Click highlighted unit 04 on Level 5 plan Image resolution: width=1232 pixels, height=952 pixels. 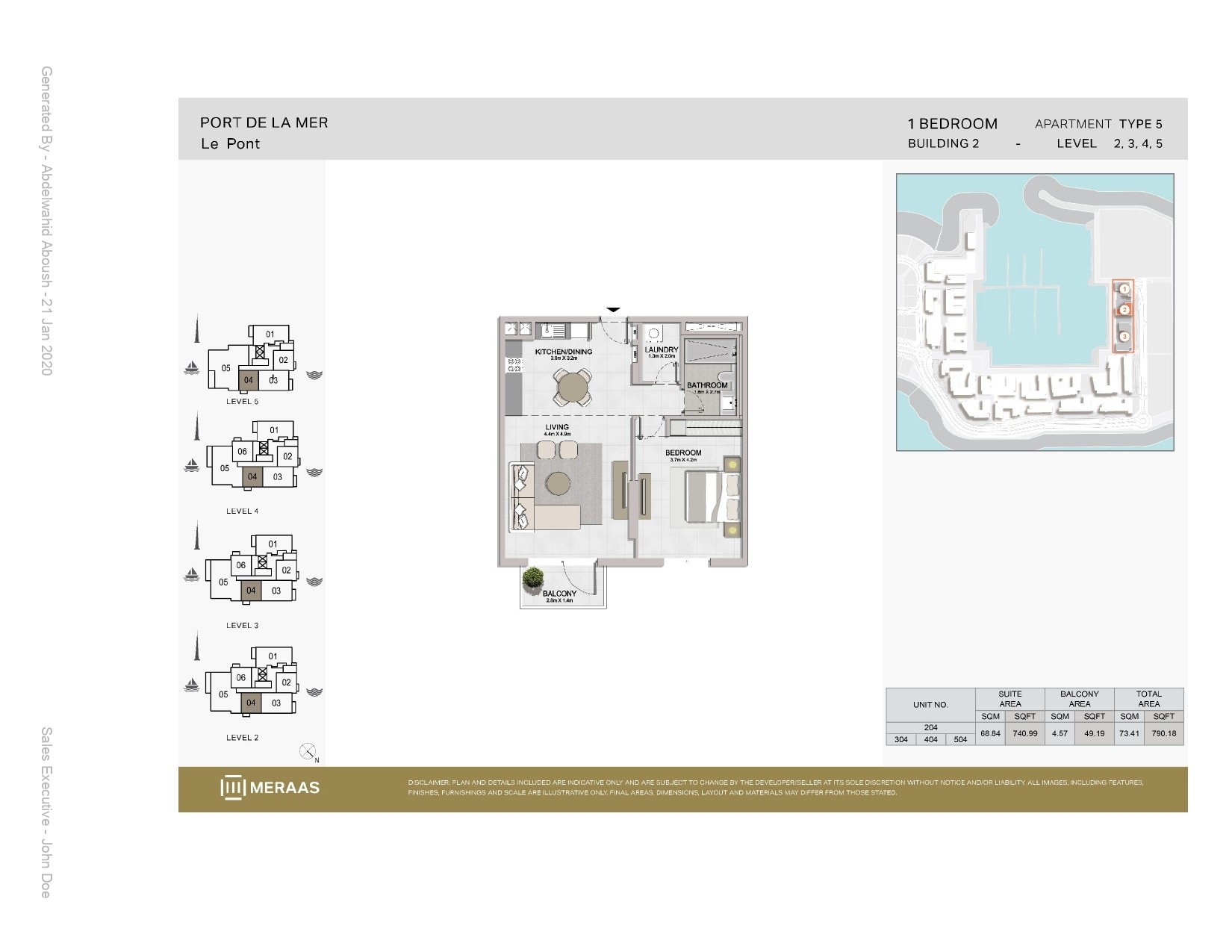249,379
